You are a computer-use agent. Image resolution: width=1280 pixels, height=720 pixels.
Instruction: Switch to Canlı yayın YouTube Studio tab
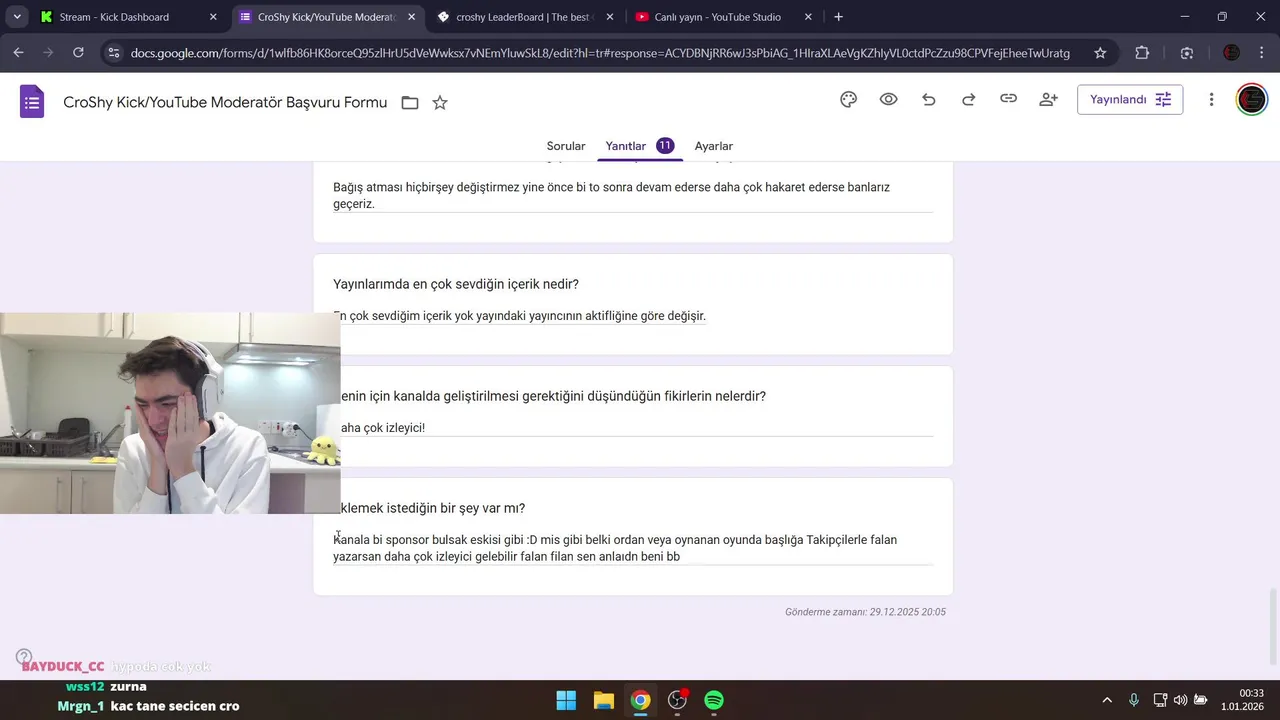pos(724,17)
